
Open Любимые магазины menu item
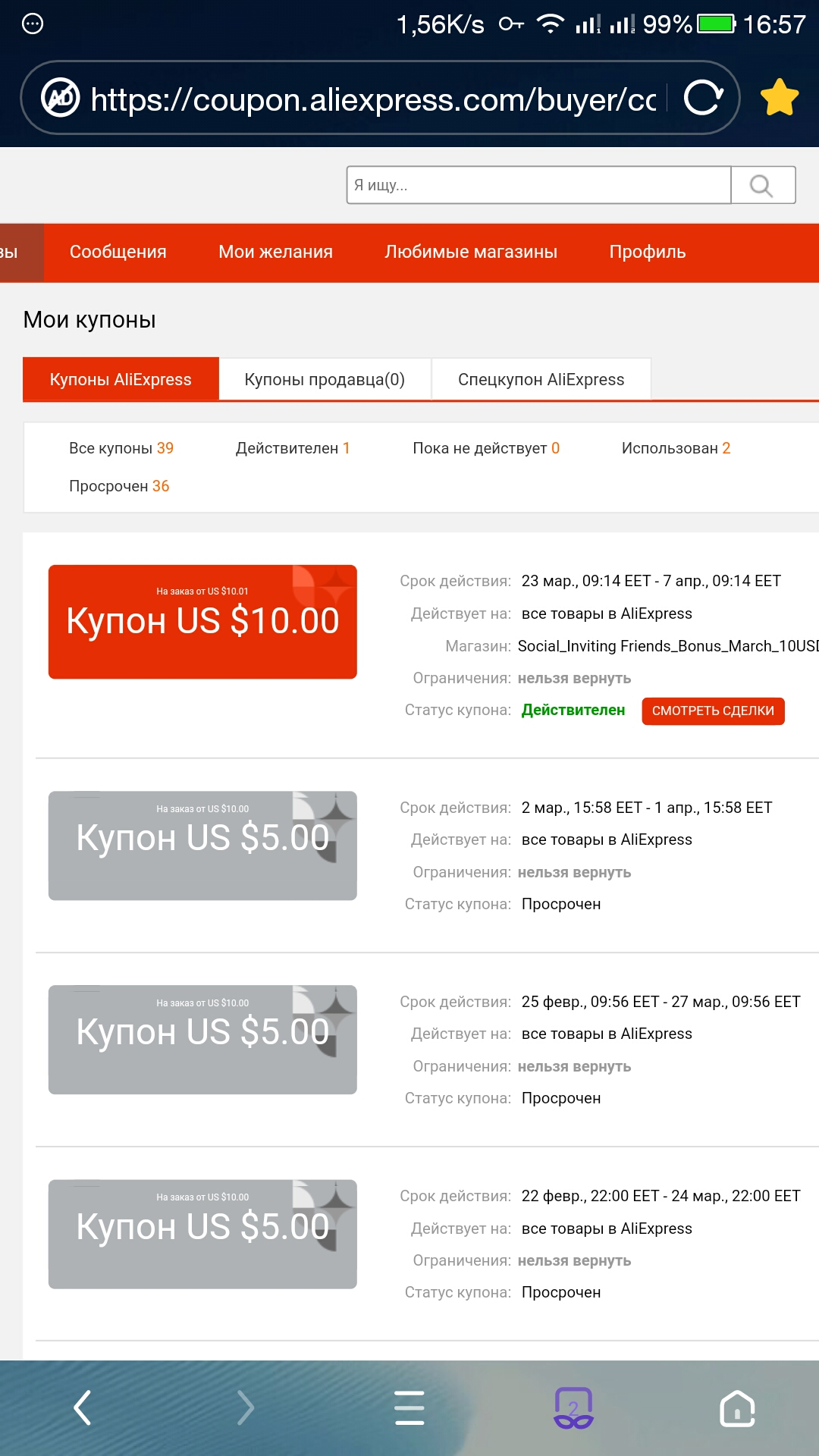click(x=471, y=252)
